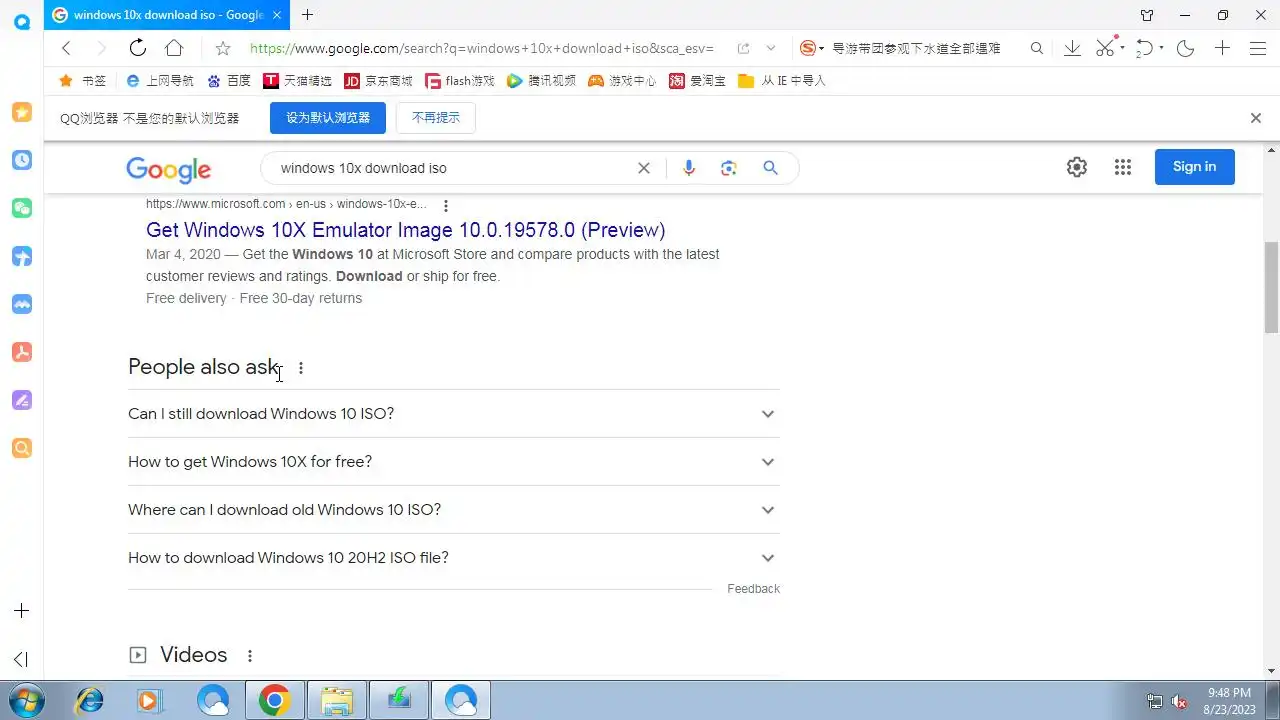Open the 百度 bookmark

(229, 81)
